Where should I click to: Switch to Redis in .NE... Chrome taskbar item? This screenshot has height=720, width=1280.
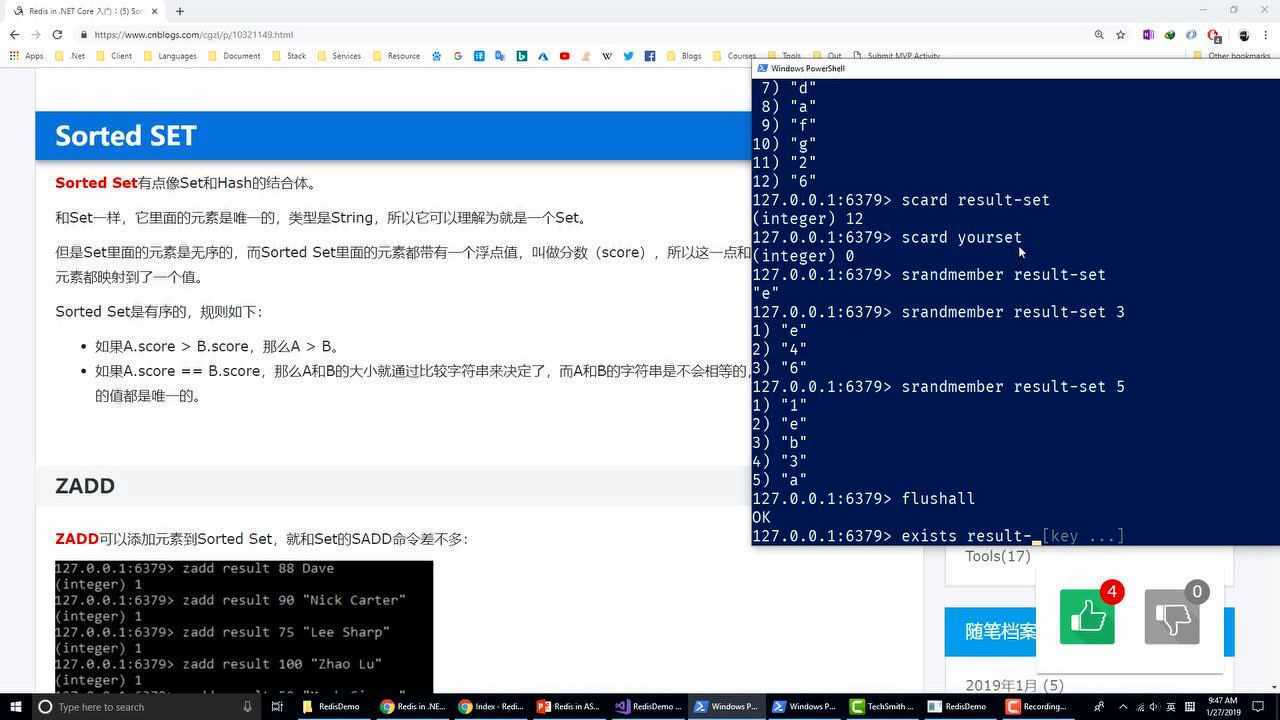pos(412,706)
